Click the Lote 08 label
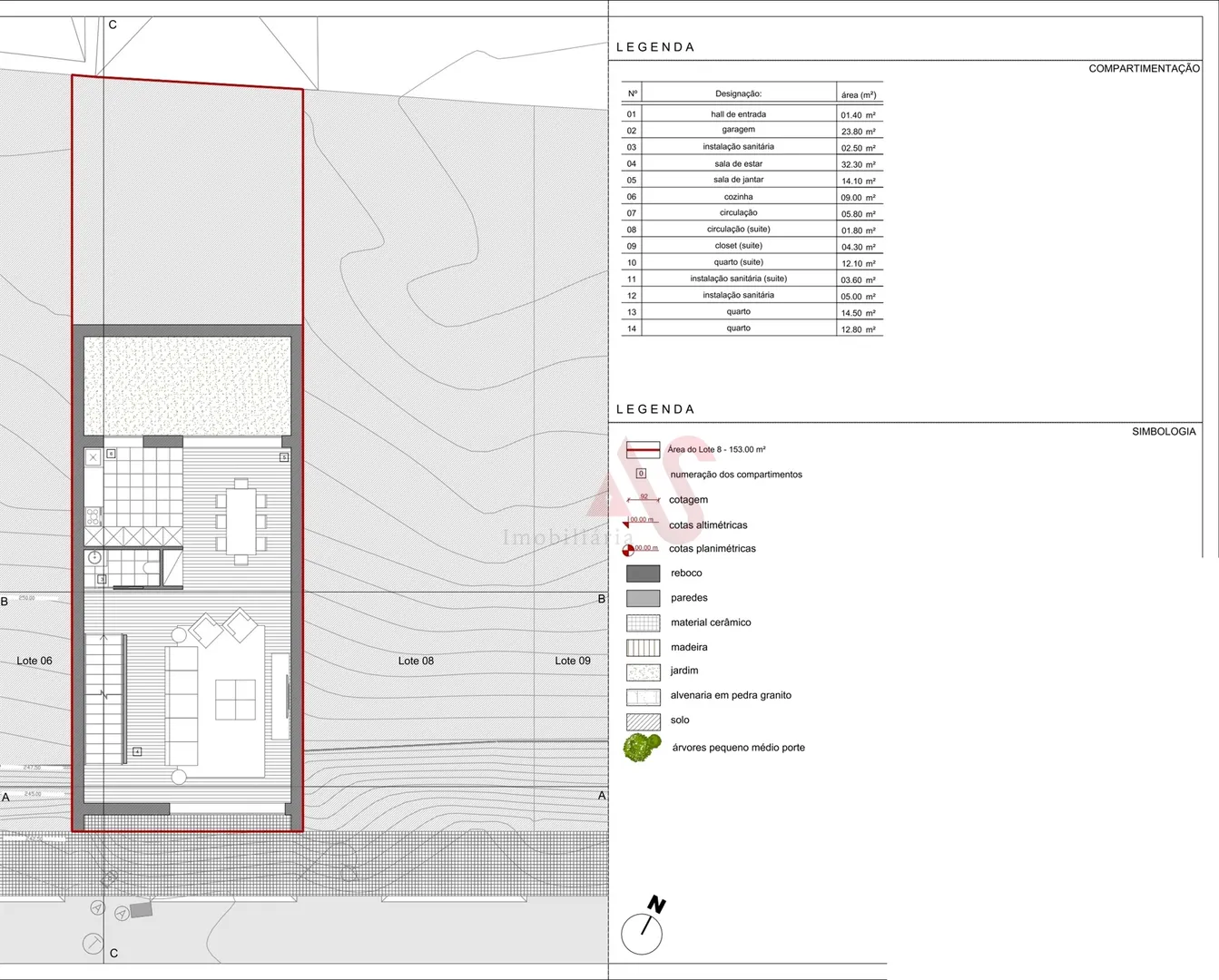1219x980 pixels. tap(416, 661)
